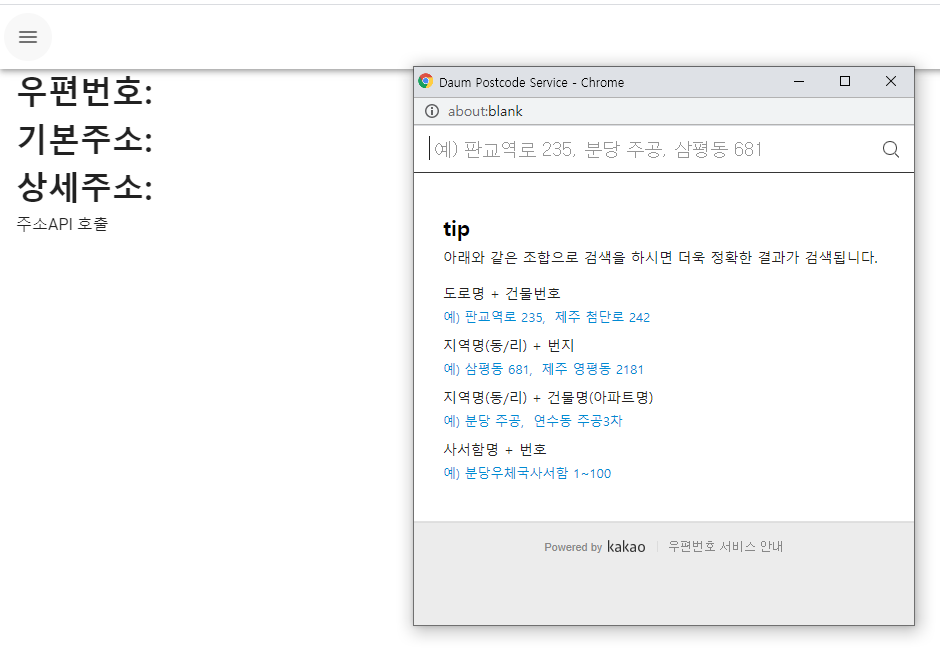Maximize the Daum Postcode Service window
940x652 pixels.
pyautogui.click(x=845, y=82)
